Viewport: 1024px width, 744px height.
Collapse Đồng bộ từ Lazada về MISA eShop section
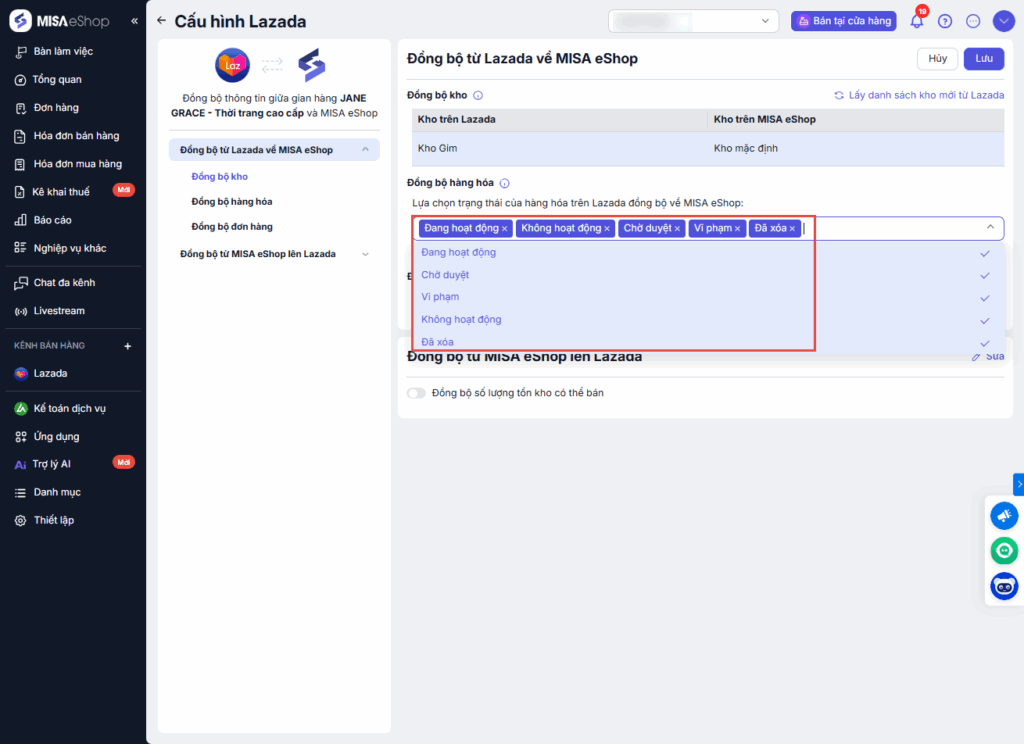pos(365,150)
